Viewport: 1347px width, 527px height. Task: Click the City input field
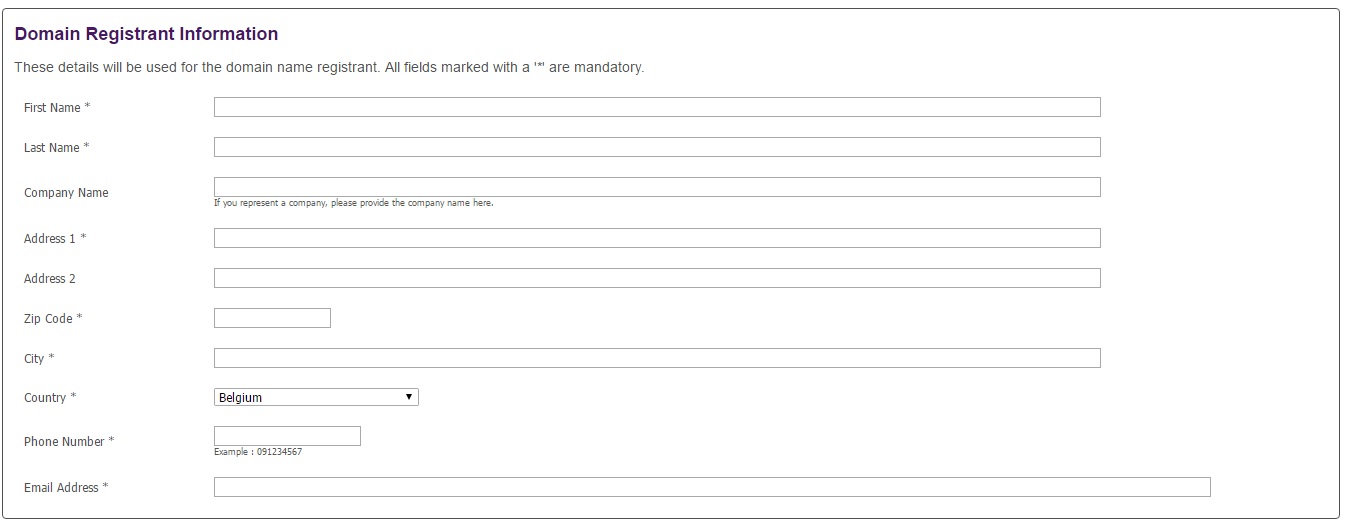pyautogui.click(x=656, y=358)
